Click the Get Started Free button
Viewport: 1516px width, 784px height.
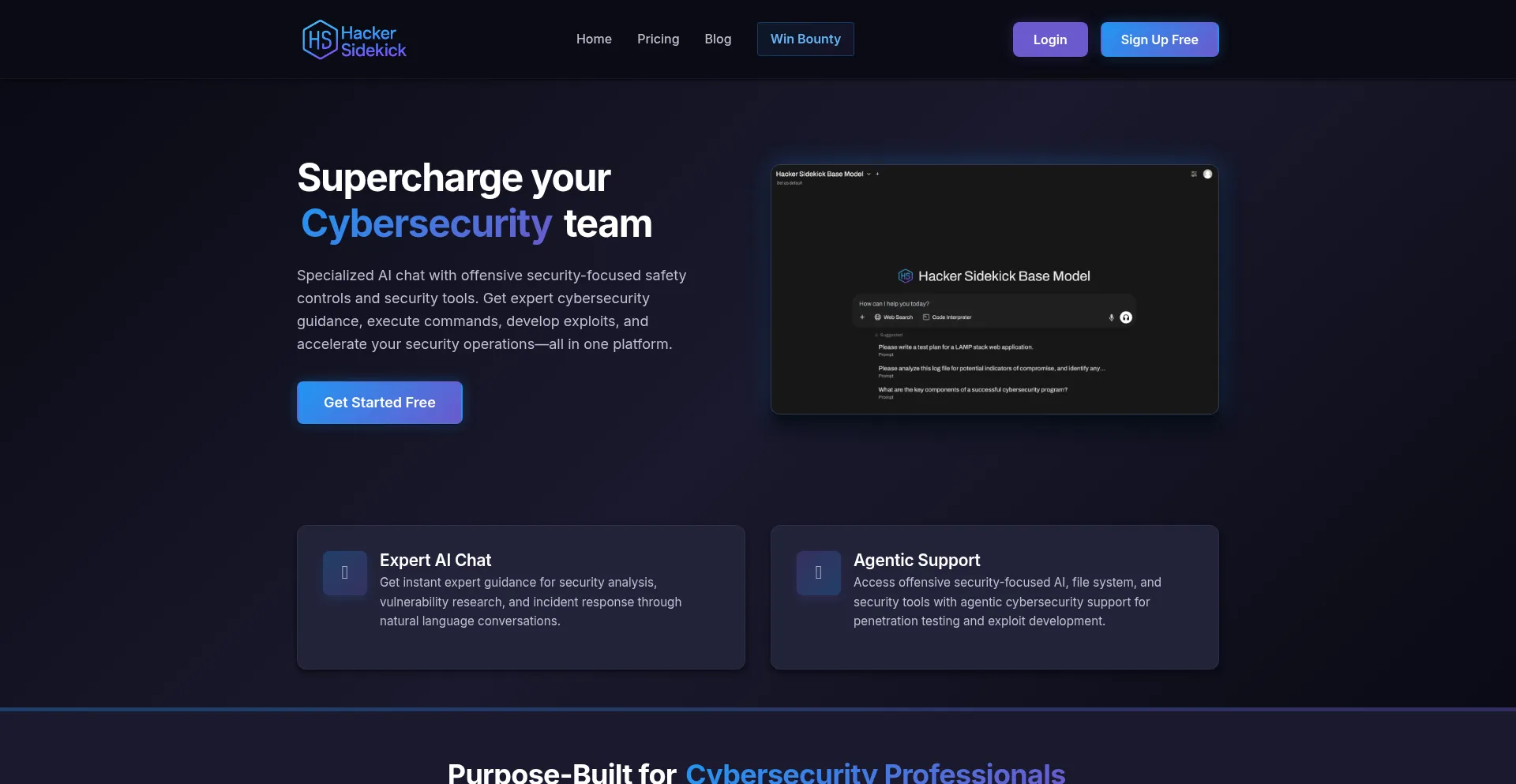click(379, 403)
